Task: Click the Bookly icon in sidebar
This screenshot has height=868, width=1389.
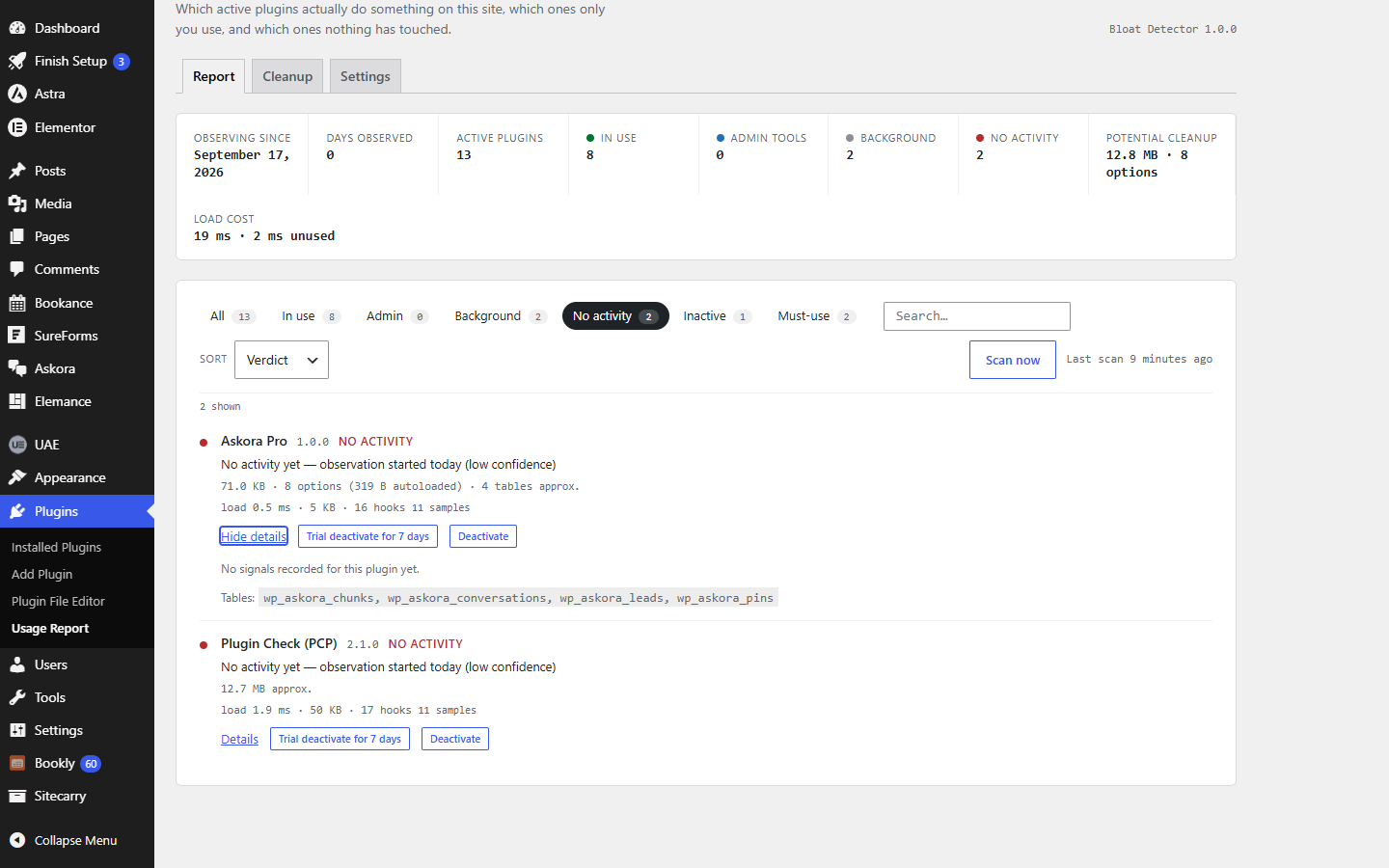Action: coord(17,763)
